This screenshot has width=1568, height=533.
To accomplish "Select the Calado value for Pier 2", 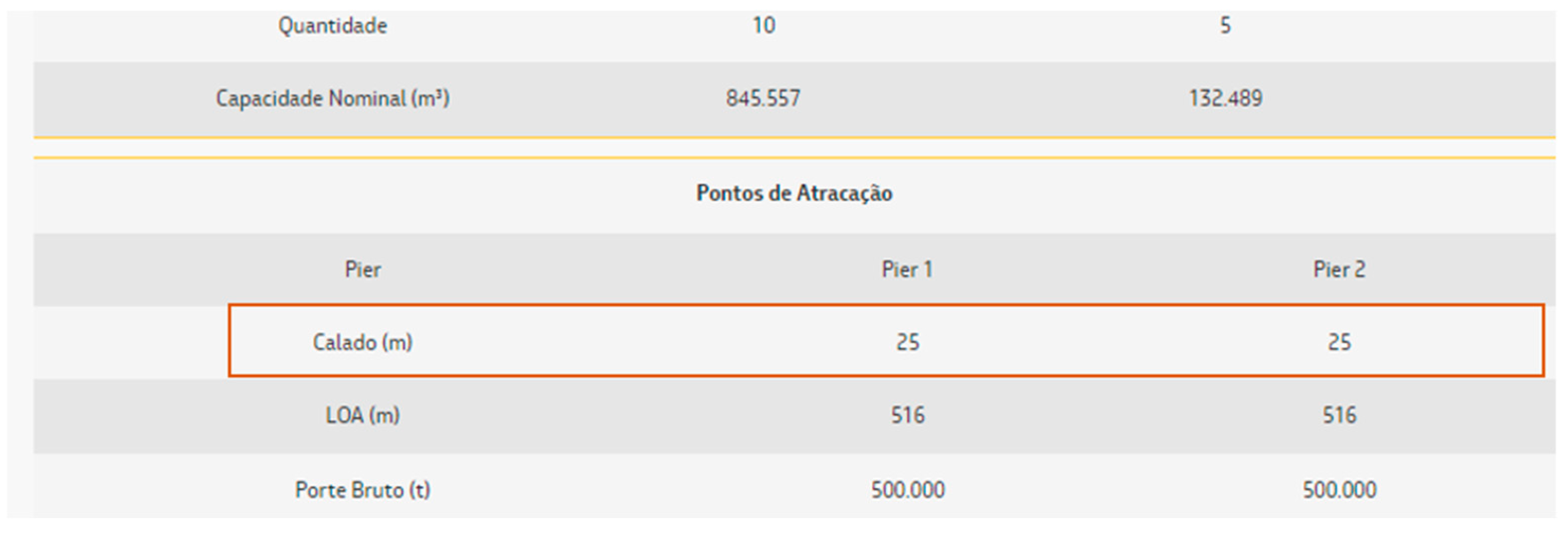I will point(1339,343).
